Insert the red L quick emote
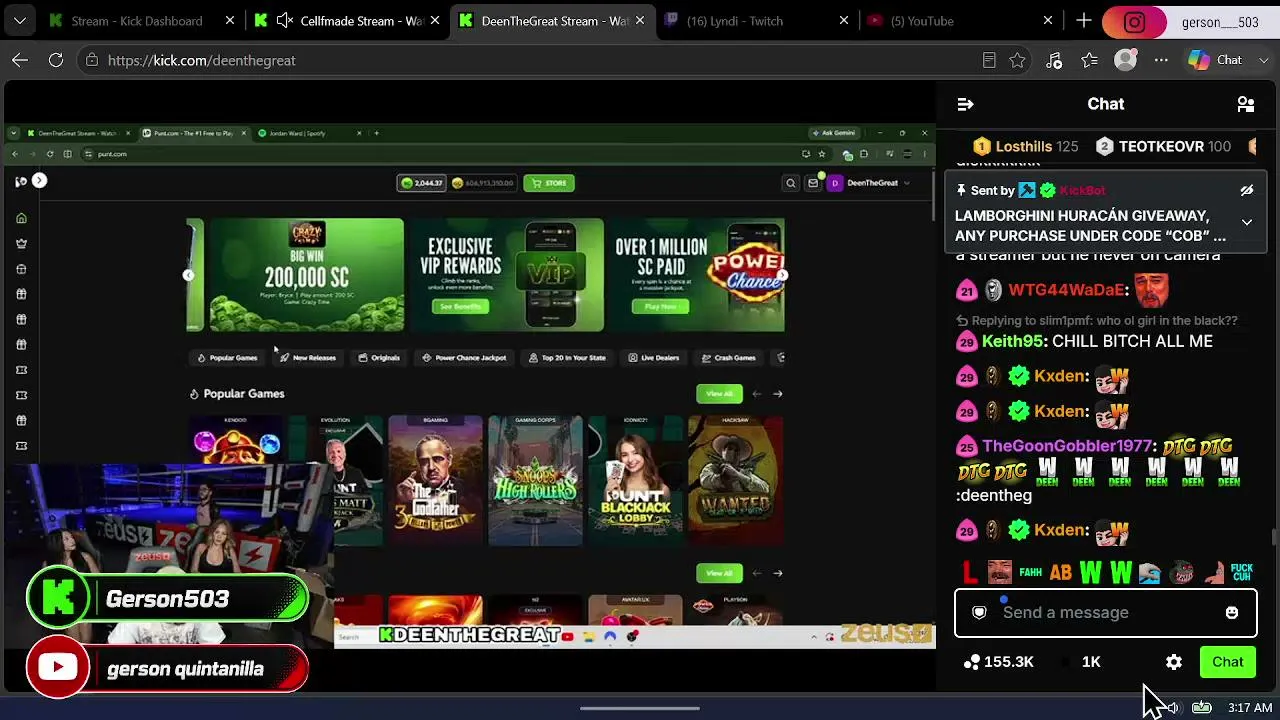Image resolution: width=1280 pixels, height=720 pixels. 969,573
